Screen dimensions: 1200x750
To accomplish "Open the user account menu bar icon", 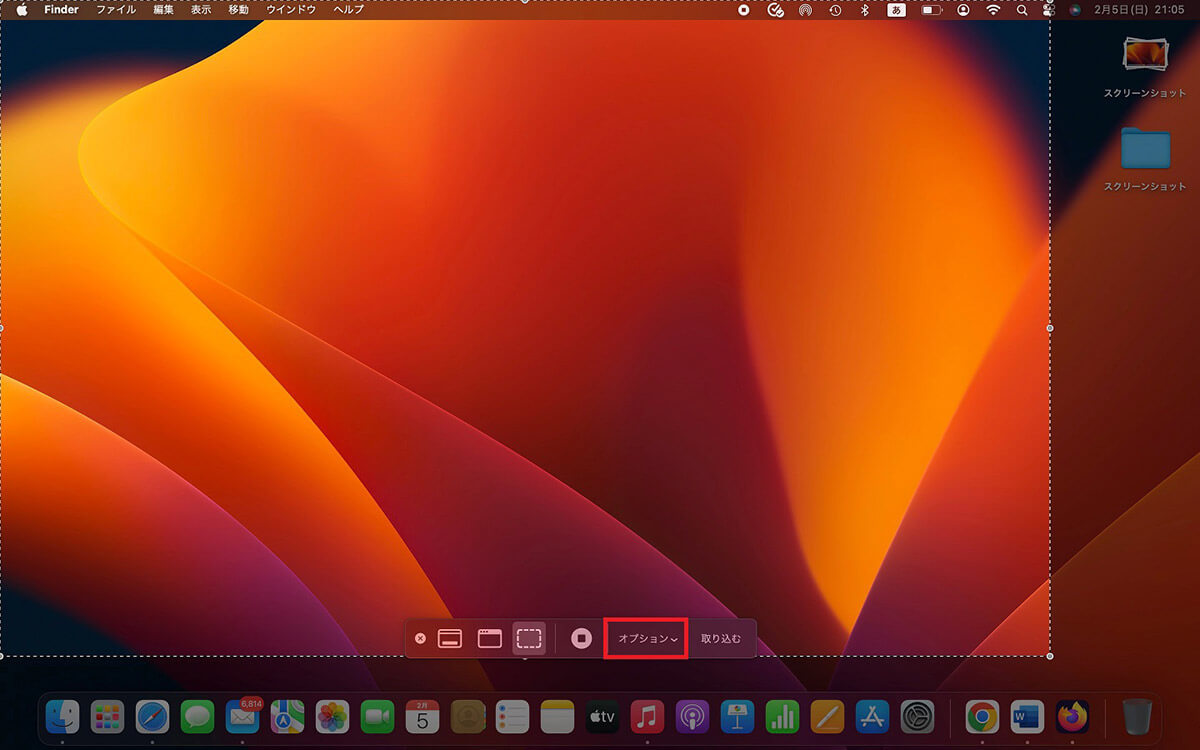I will tap(963, 10).
